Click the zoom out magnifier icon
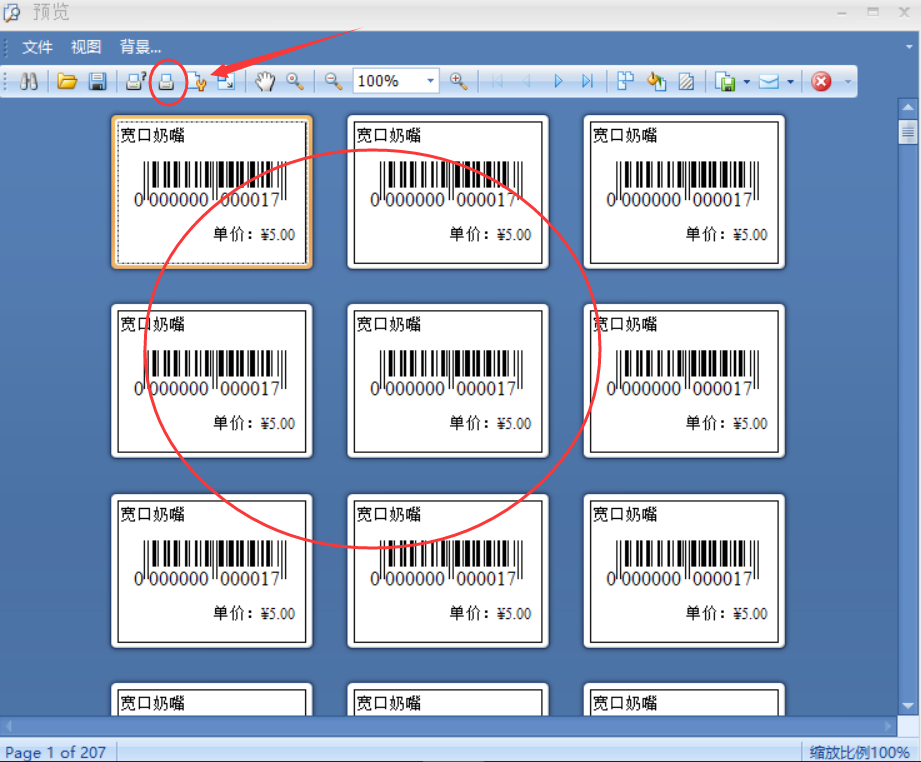 (333, 82)
